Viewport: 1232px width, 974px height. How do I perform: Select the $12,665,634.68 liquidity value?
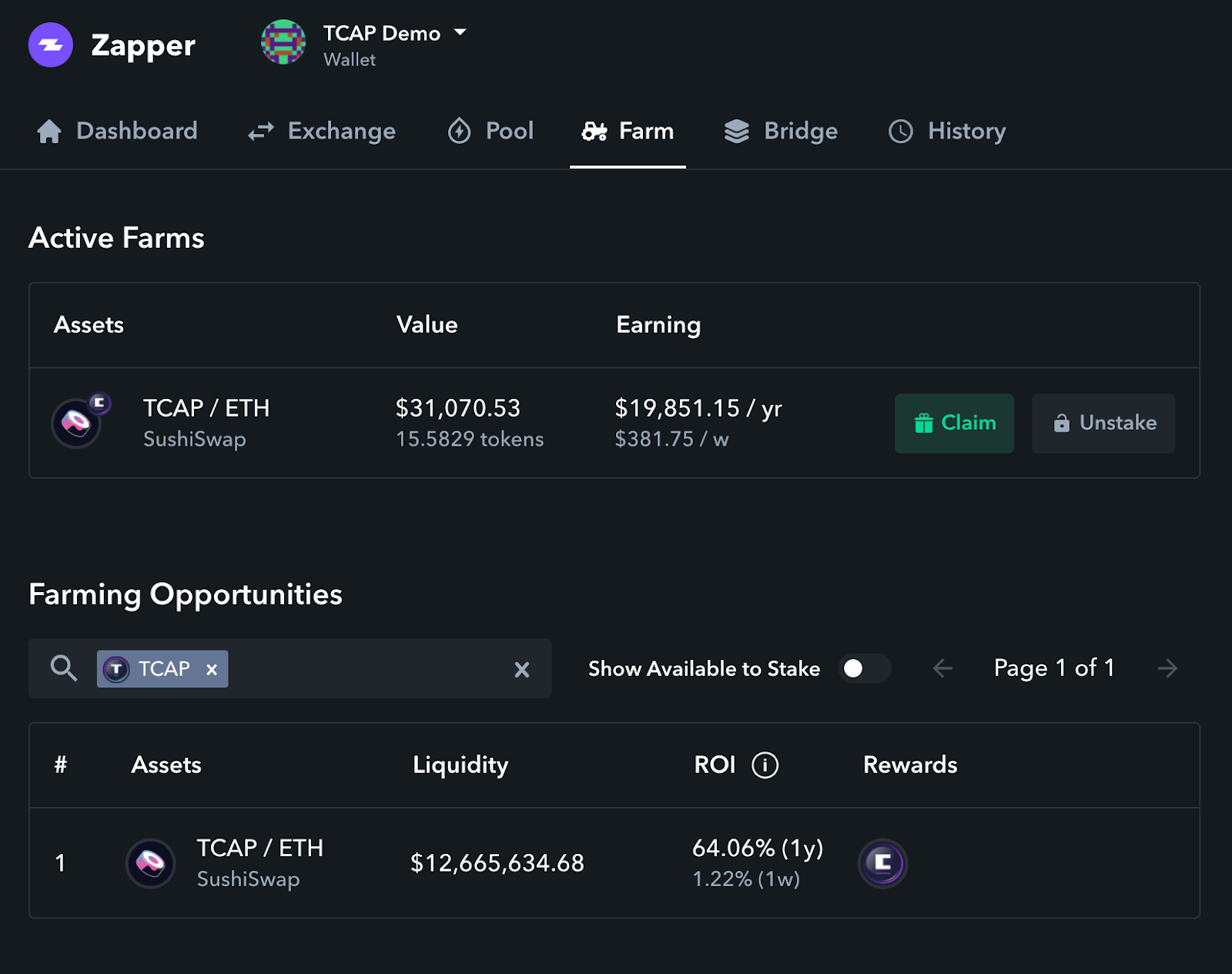click(497, 863)
